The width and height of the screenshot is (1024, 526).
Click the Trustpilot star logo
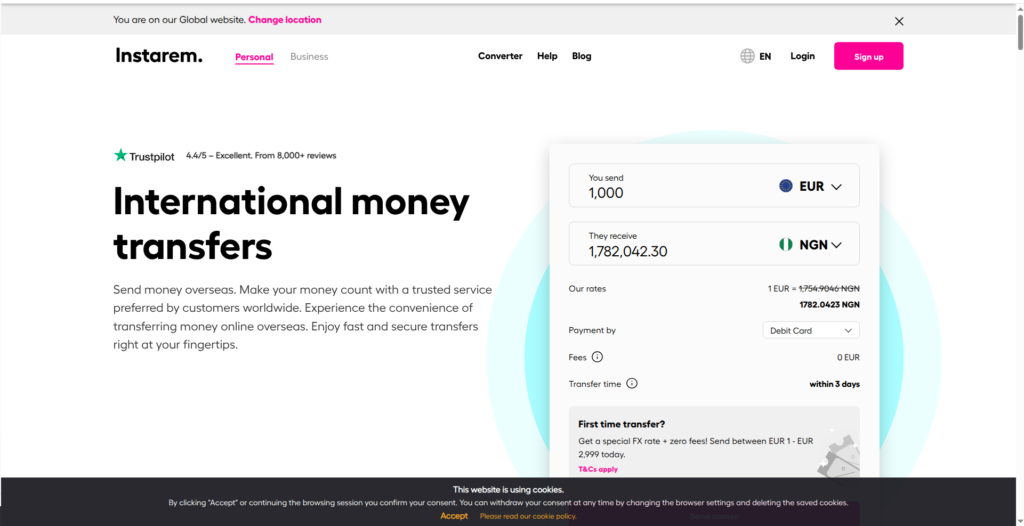[120, 156]
